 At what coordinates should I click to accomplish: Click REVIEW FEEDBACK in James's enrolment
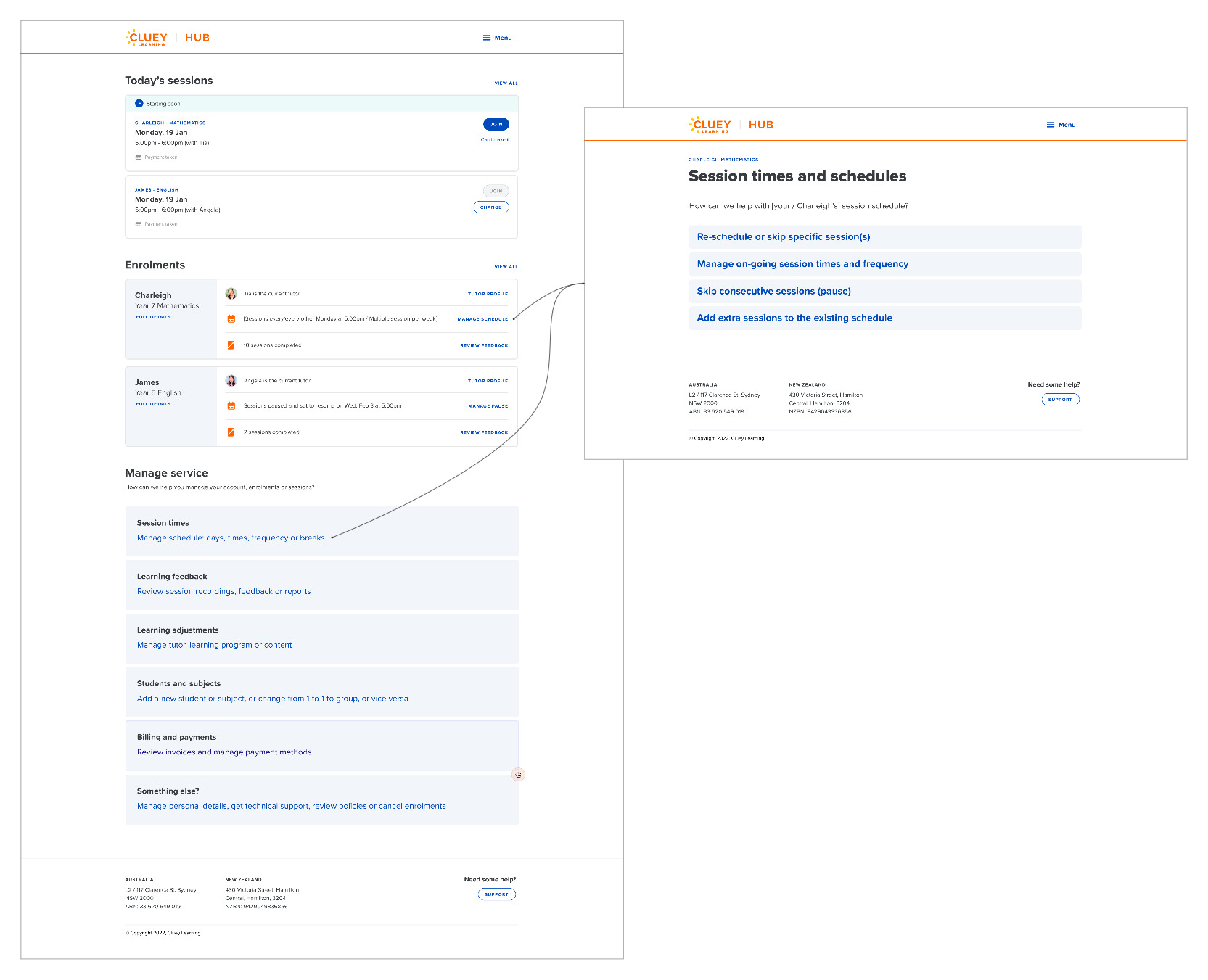(x=484, y=432)
